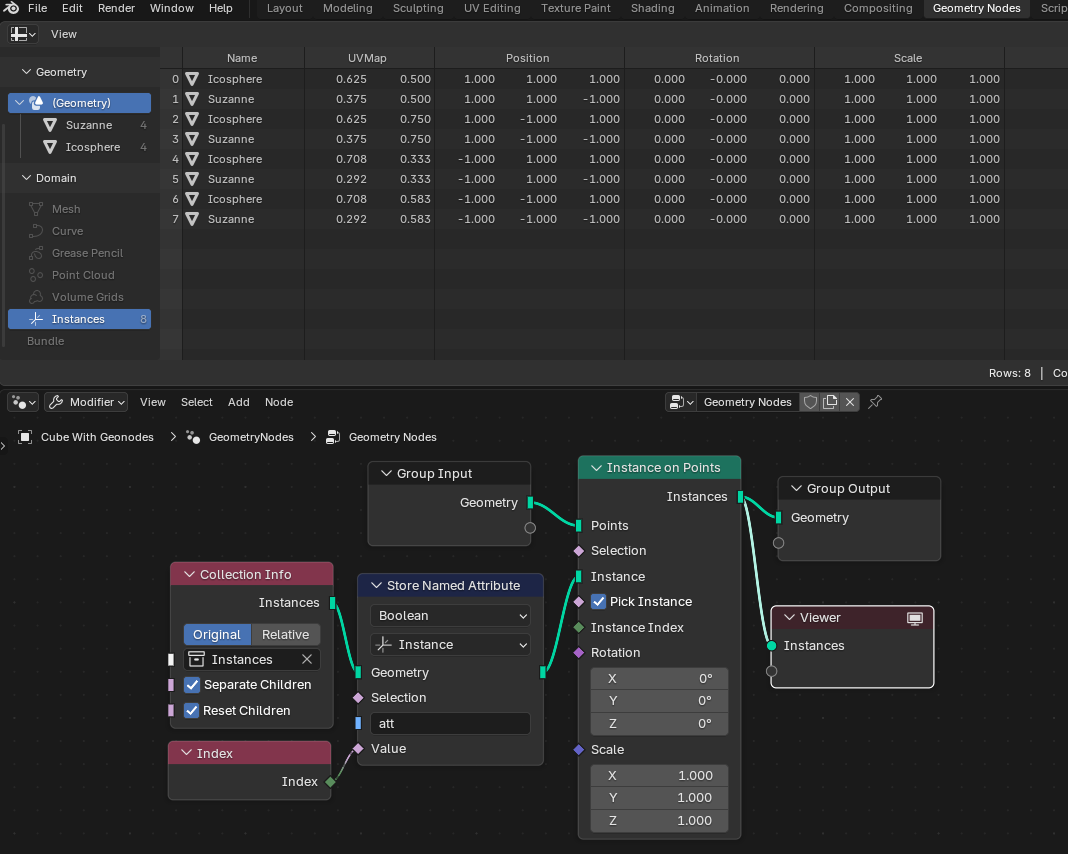The width and height of the screenshot is (1068, 854).
Task: Duplicate the Geometry Nodes node group
Action: [x=830, y=402]
